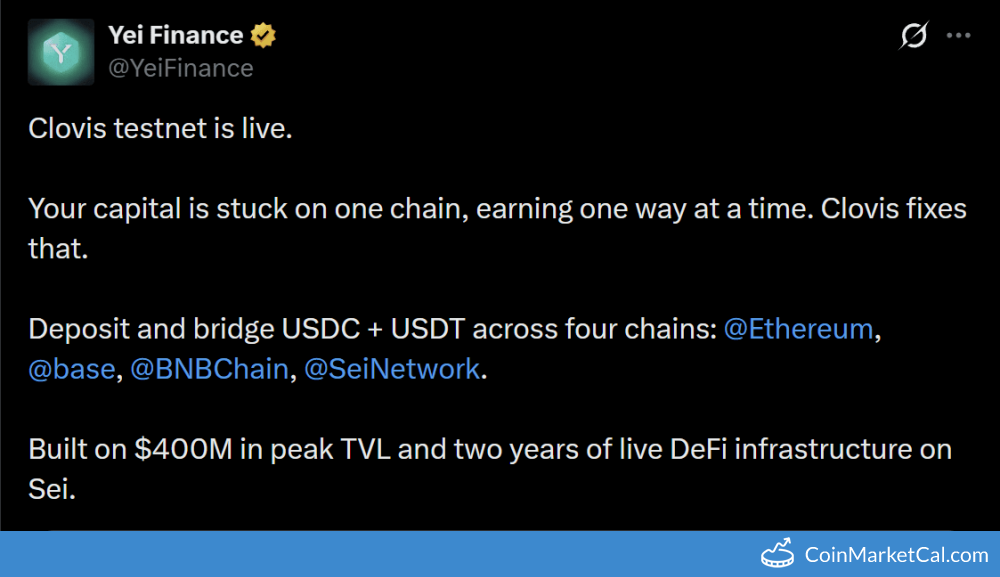Image resolution: width=1000 pixels, height=577 pixels.
Task: Click the "Clovis testnet is live." line
Action: [x=160, y=129]
